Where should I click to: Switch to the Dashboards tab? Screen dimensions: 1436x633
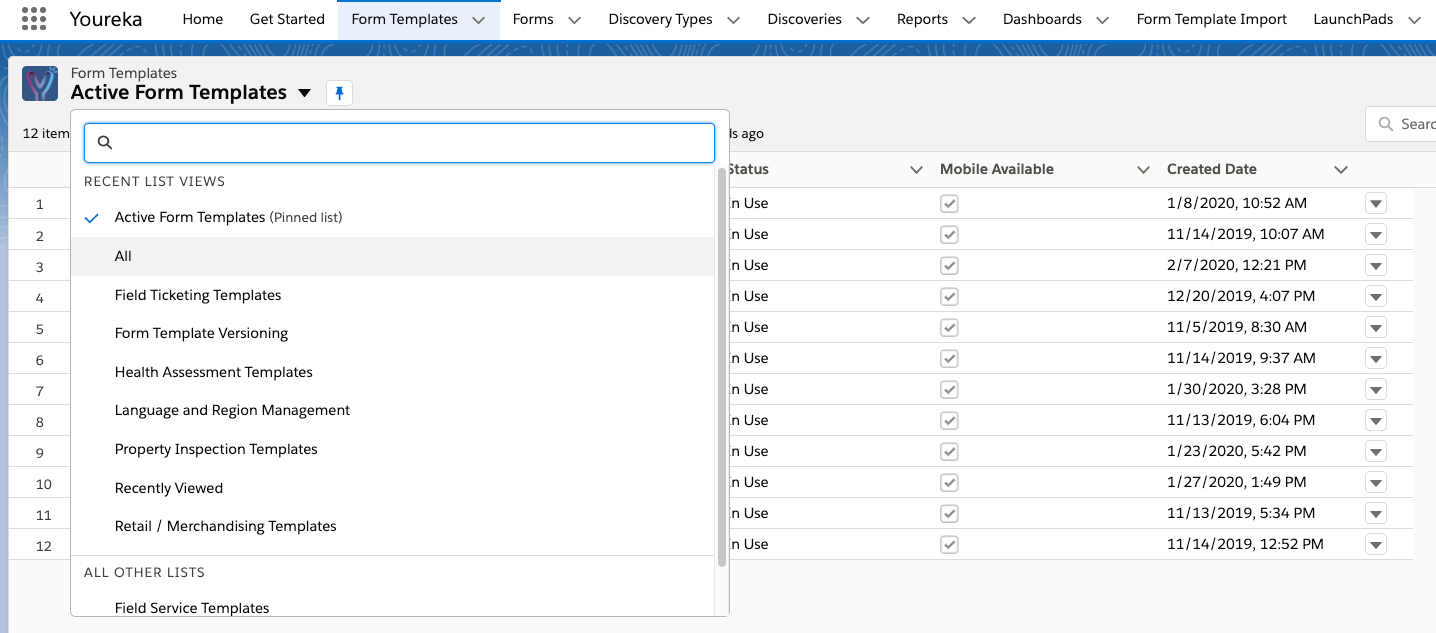tap(1042, 19)
